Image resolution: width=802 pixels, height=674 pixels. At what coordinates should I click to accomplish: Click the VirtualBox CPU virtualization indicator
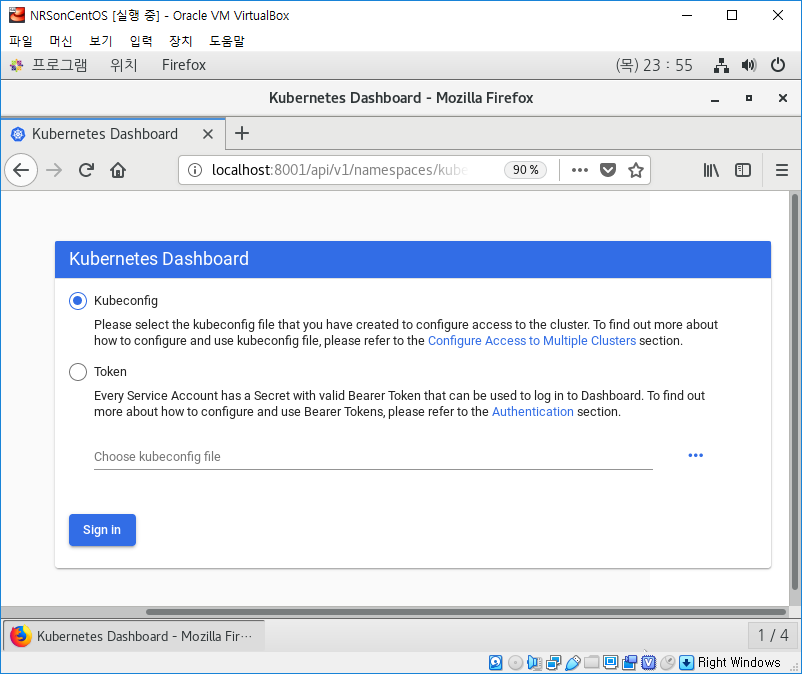[x=649, y=663]
